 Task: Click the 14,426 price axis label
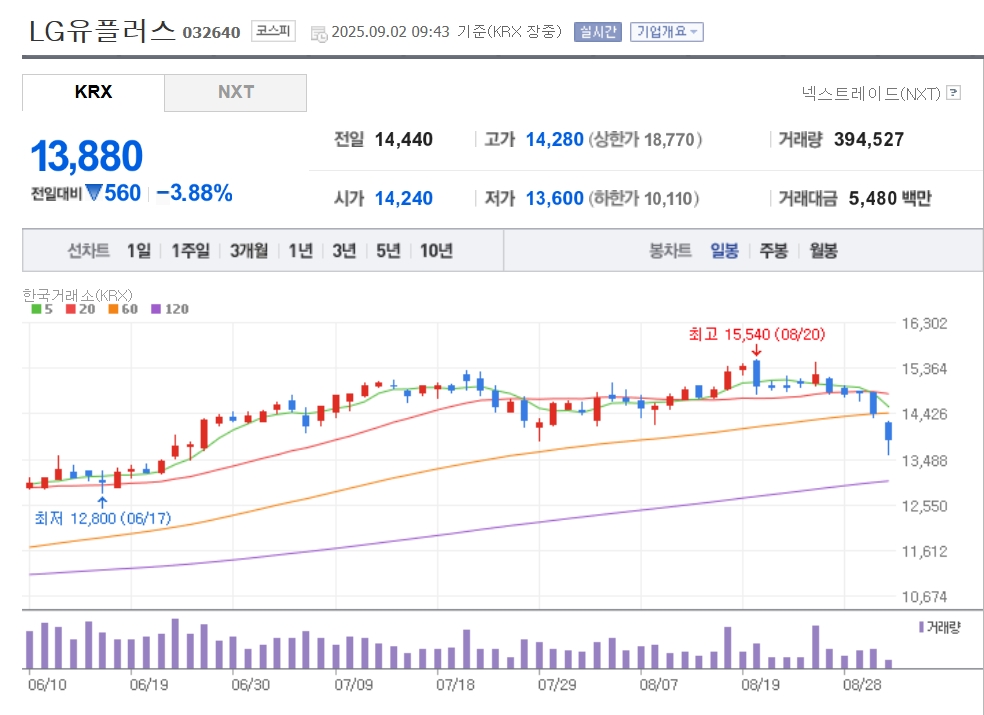tap(924, 414)
